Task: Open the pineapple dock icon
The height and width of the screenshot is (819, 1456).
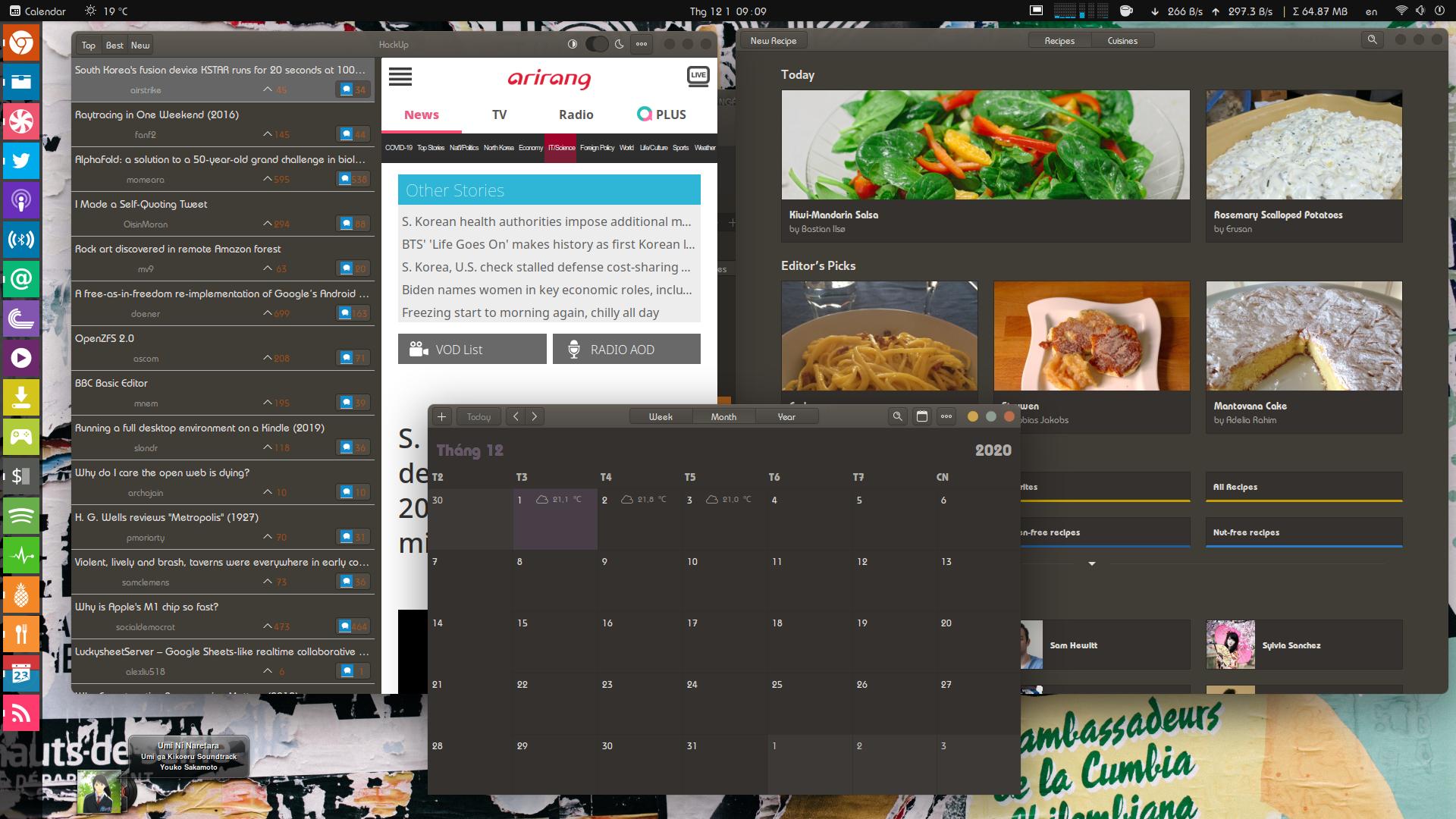Action: [21, 595]
